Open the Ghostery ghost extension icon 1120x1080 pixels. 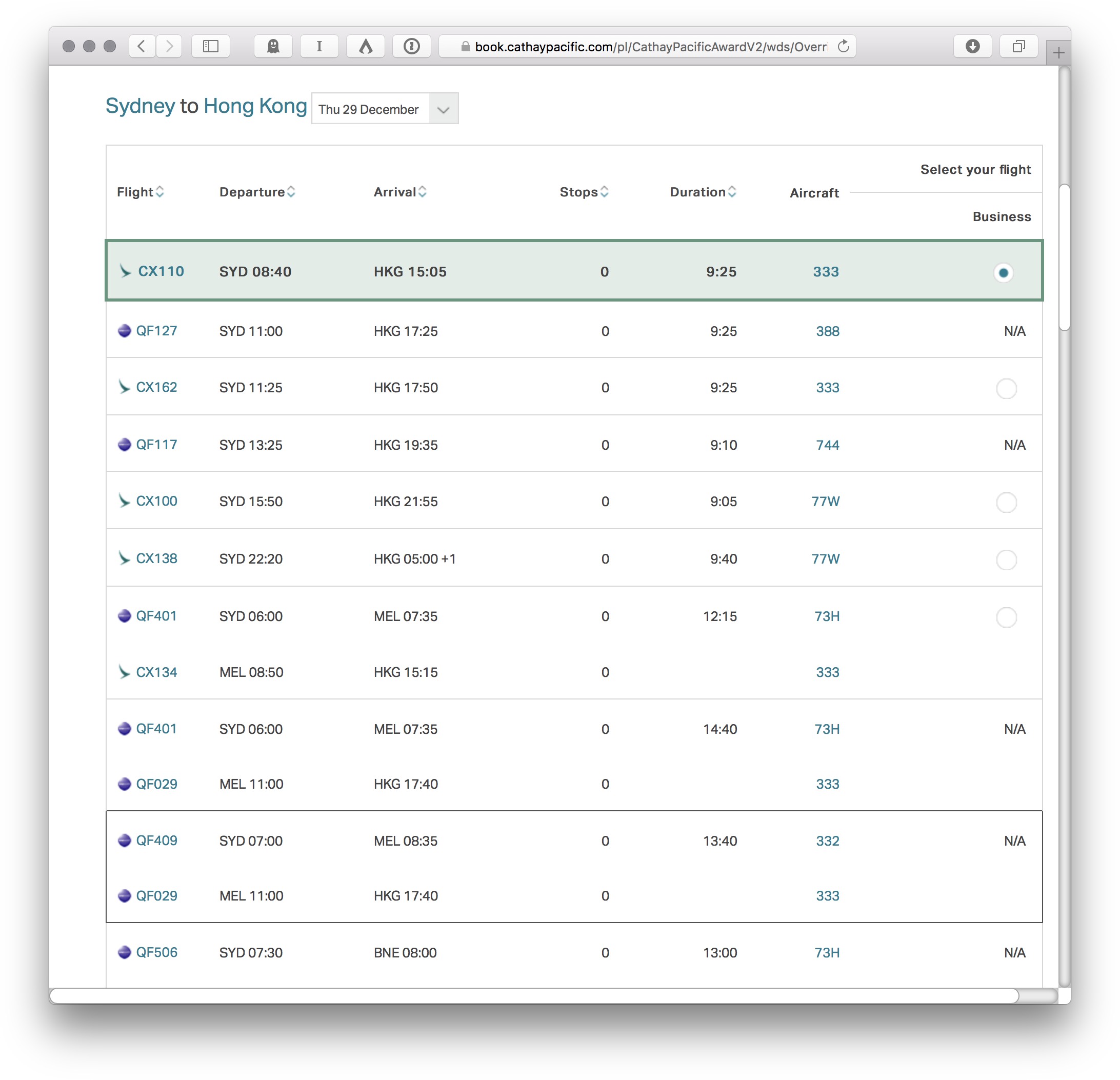[x=273, y=46]
